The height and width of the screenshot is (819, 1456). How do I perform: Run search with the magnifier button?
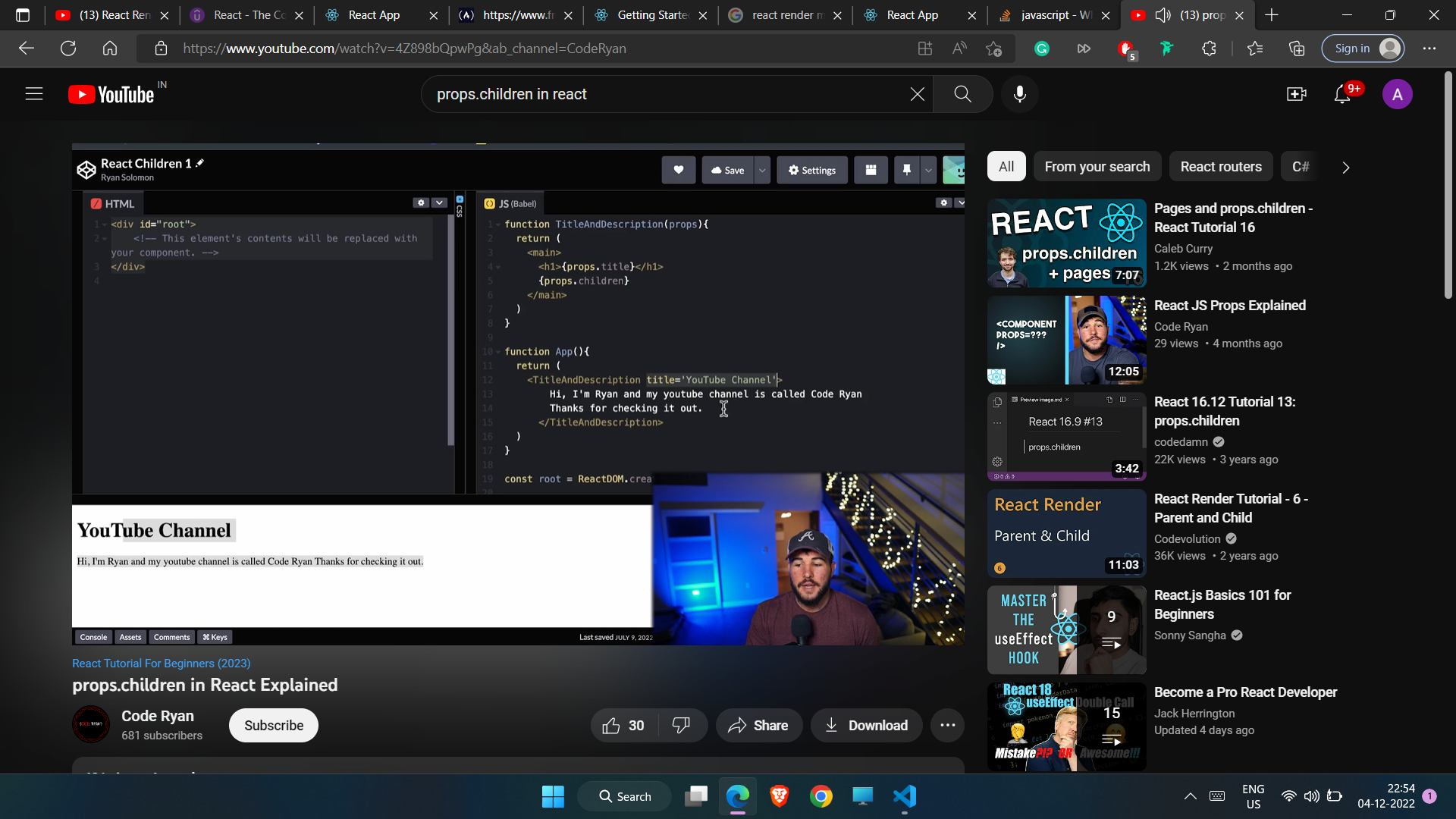click(962, 94)
